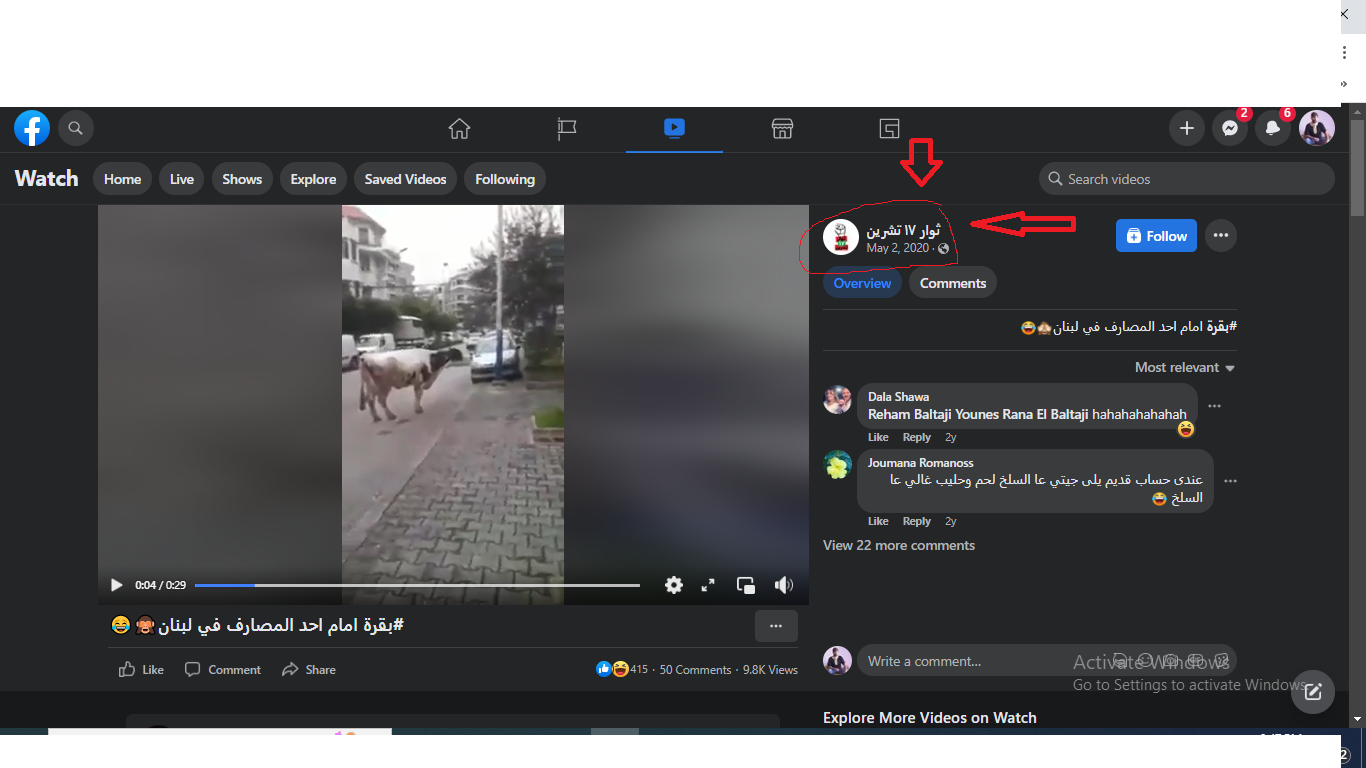Viewport: 1366px width, 768px height.
Task: Click the Explore More Videos on Watch heading
Action: click(930, 718)
